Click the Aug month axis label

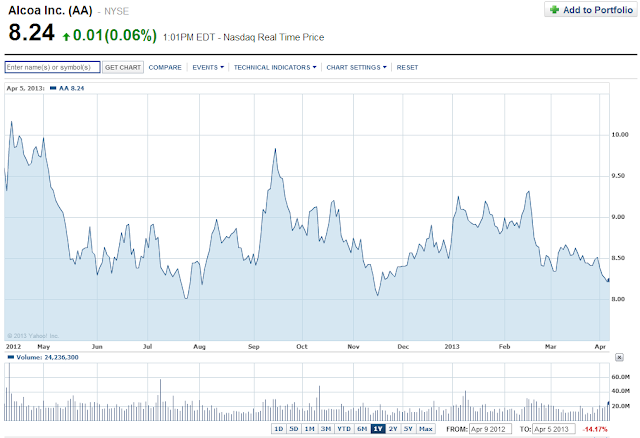pos(199,346)
